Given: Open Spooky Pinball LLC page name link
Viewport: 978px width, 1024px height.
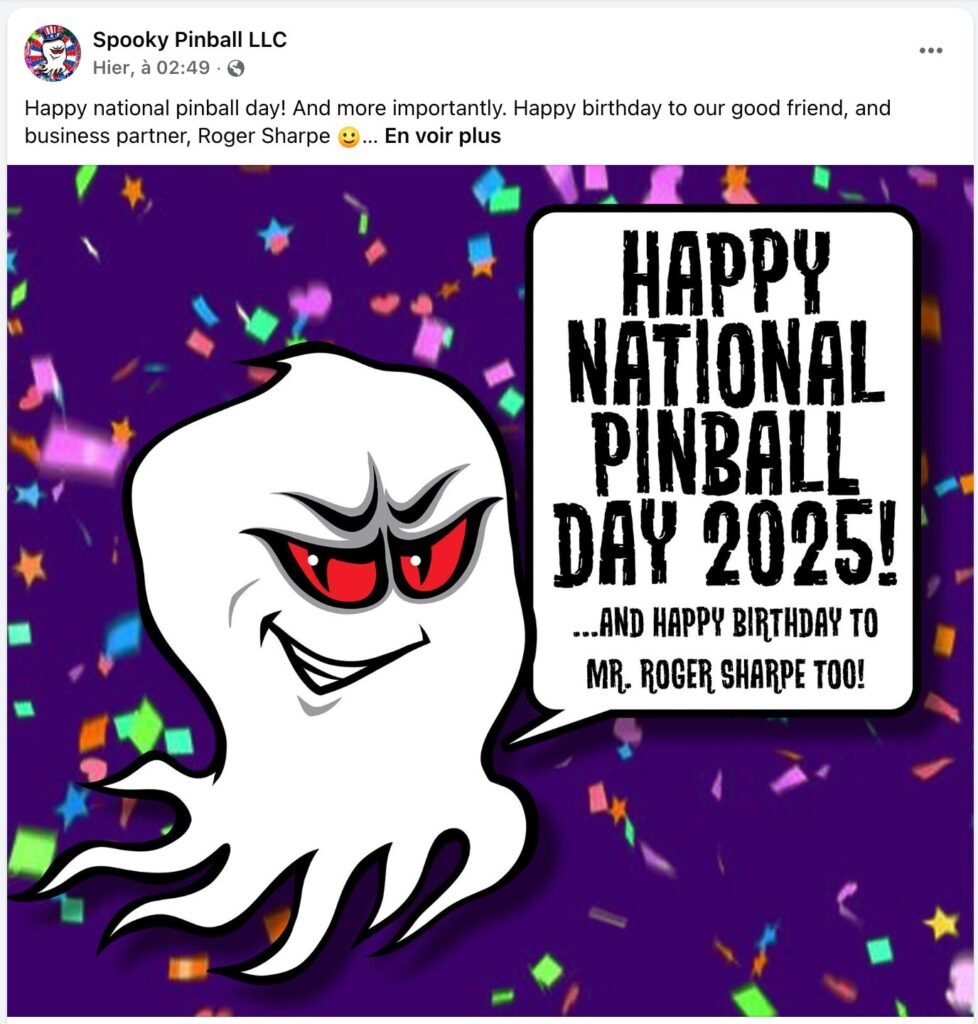Looking at the screenshot, I should click(x=189, y=40).
